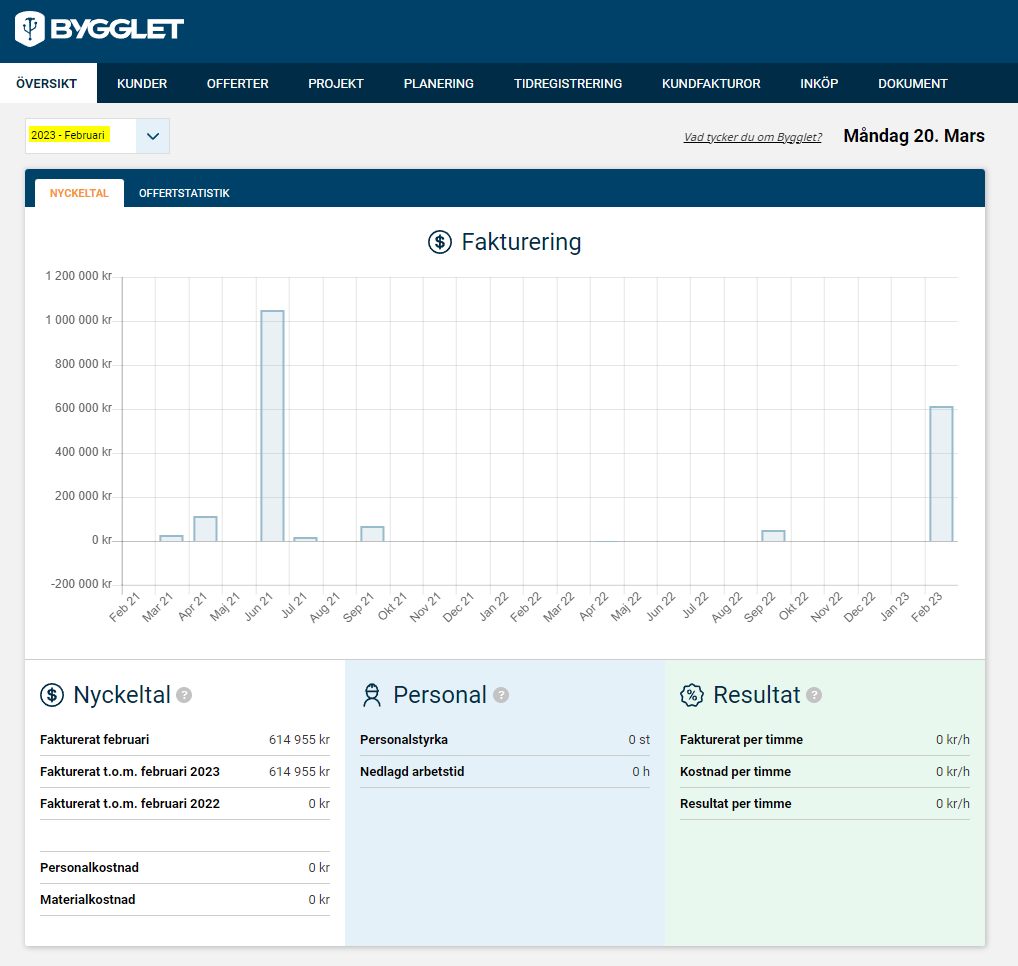
Task: Open the Kunder menu
Action: (142, 84)
